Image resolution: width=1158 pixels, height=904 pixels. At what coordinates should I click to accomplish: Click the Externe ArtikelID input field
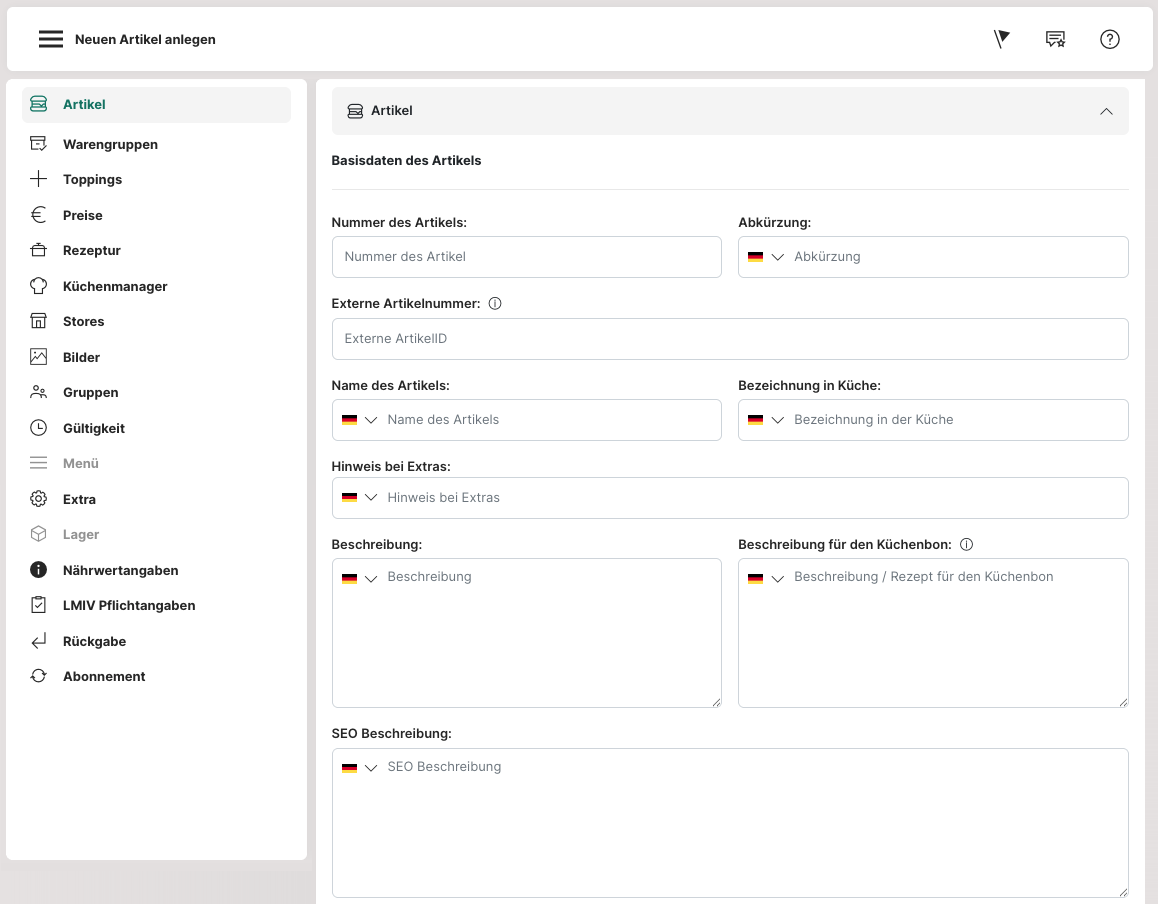click(730, 339)
